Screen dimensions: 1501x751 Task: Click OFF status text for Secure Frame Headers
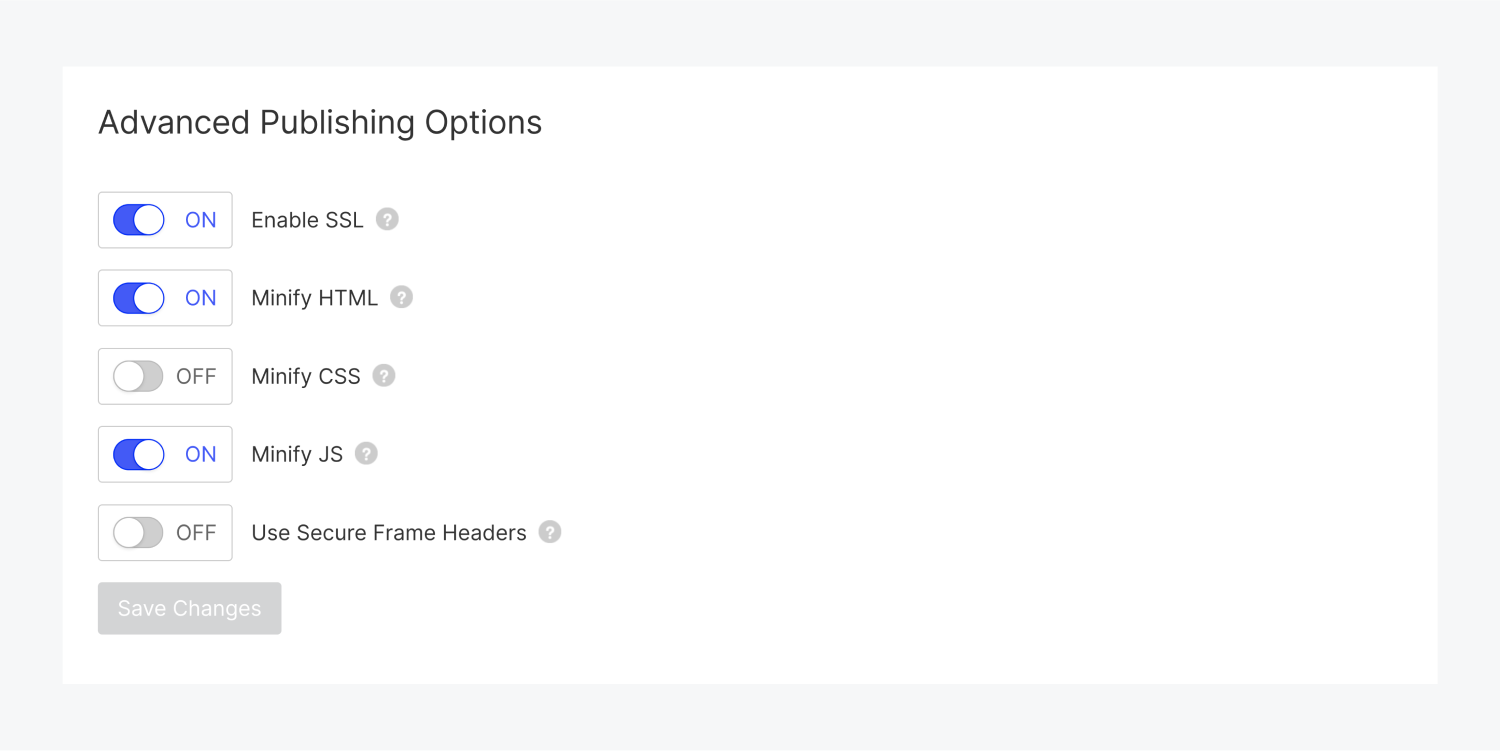[196, 532]
